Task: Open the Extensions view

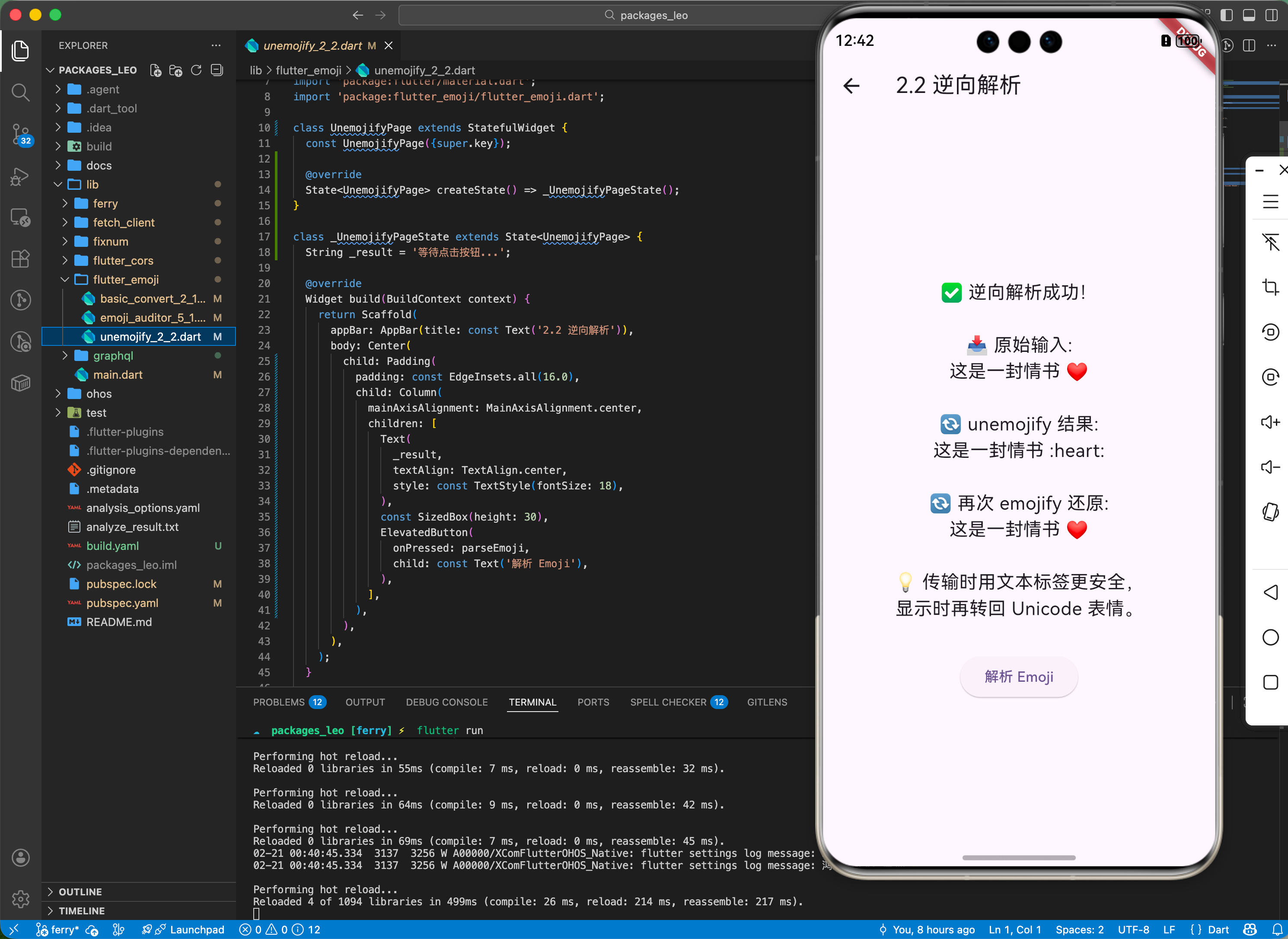Action: (21, 259)
